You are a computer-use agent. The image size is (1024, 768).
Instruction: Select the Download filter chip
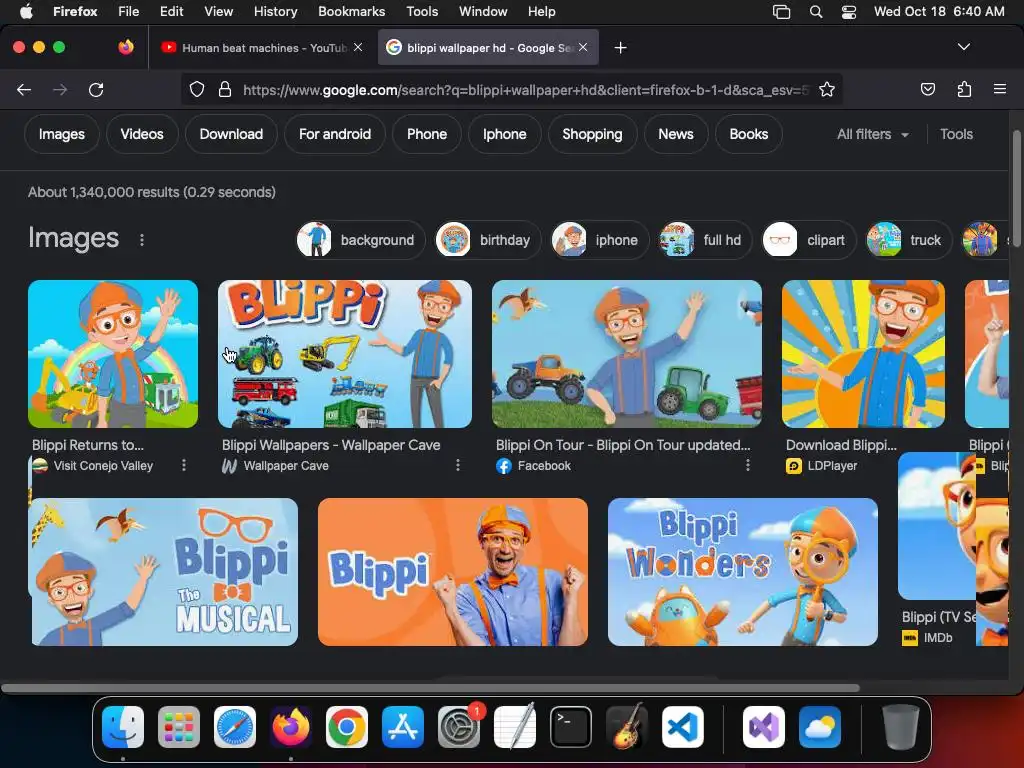click(x=231, y=134)
